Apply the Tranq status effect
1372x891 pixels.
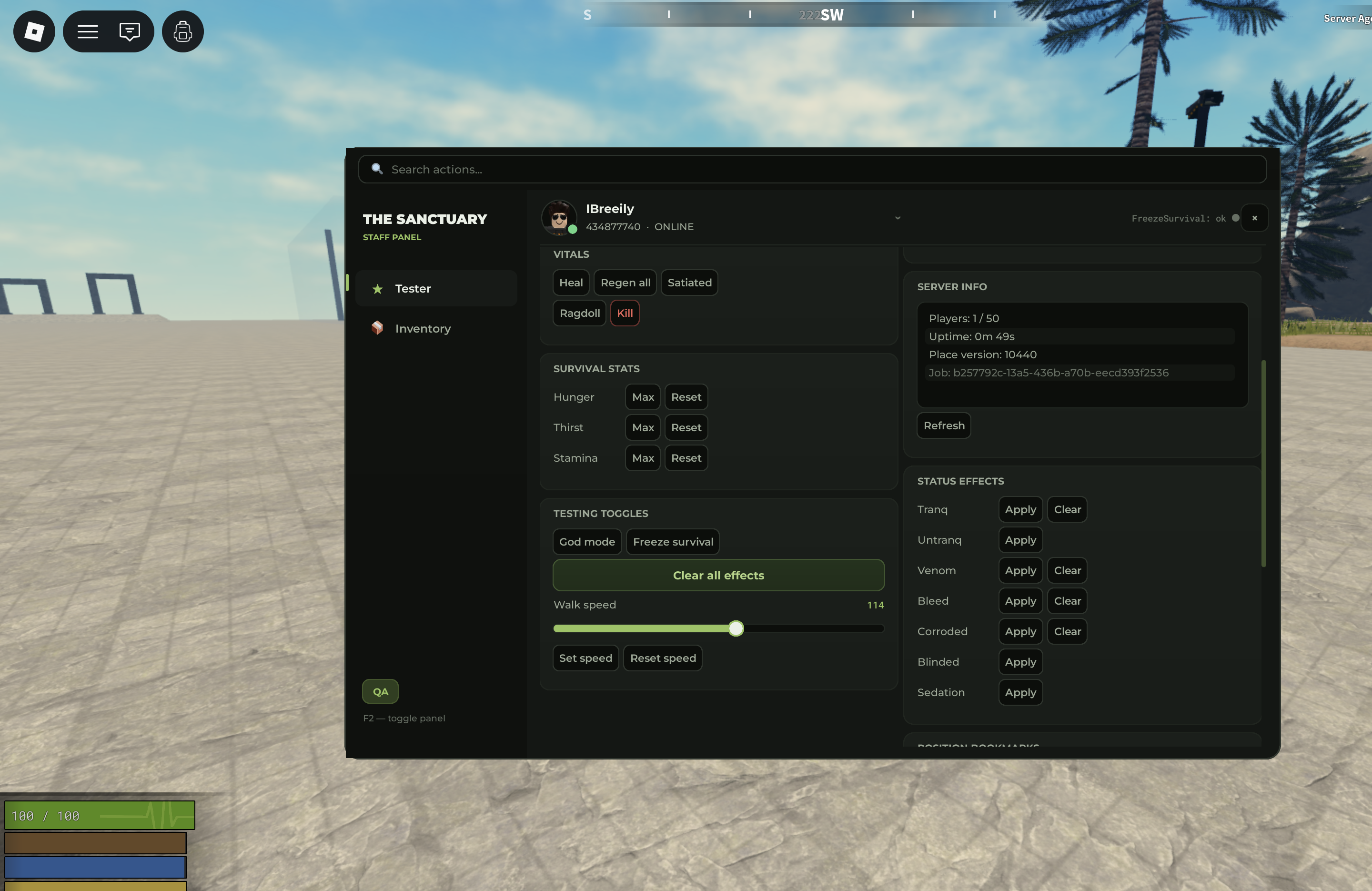click(1020, 509)
